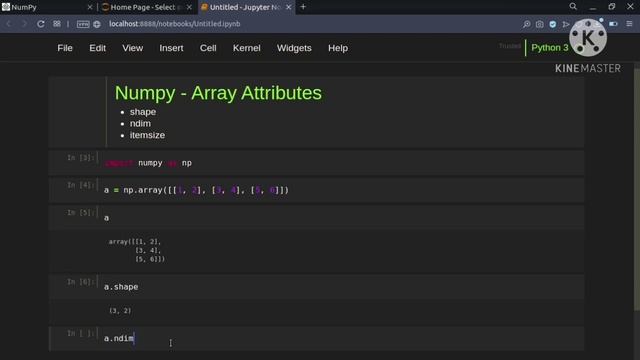Switch to the Home Page tab

pyautogui.click(x=146, y=7)
